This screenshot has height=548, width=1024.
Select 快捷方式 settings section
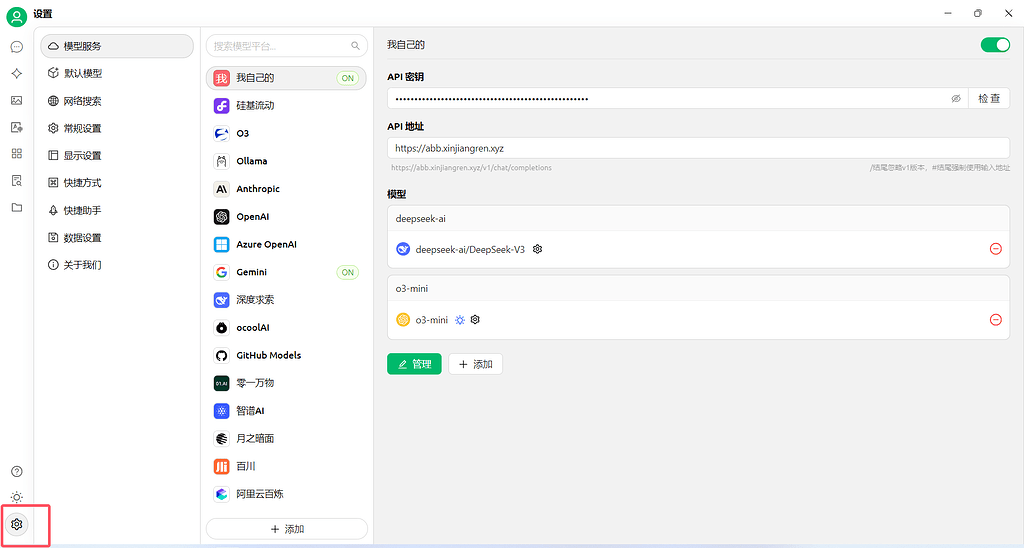pyautogui.click(x=117, y=183)
